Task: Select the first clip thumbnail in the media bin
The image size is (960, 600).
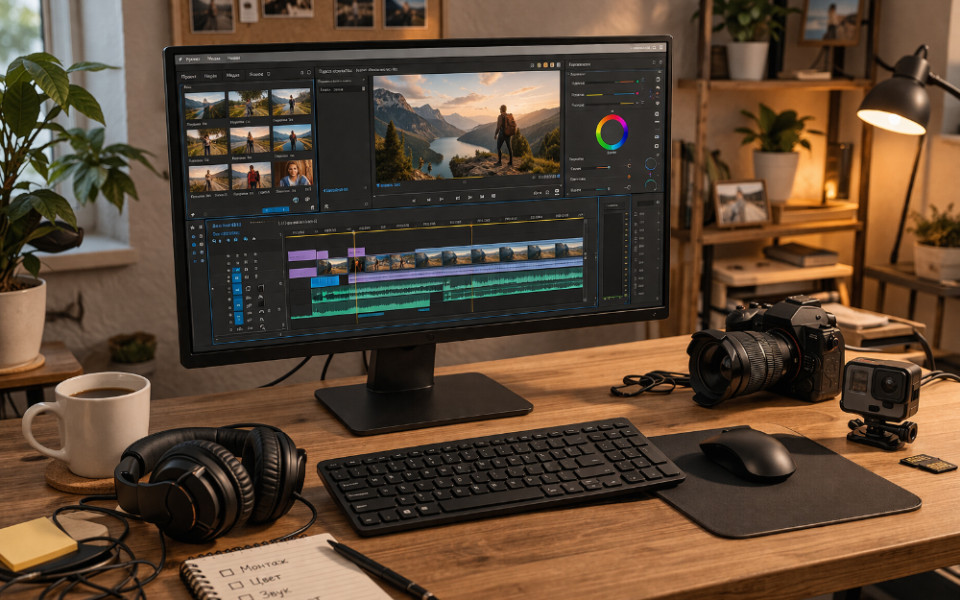Action: click(x=205, y=105)
